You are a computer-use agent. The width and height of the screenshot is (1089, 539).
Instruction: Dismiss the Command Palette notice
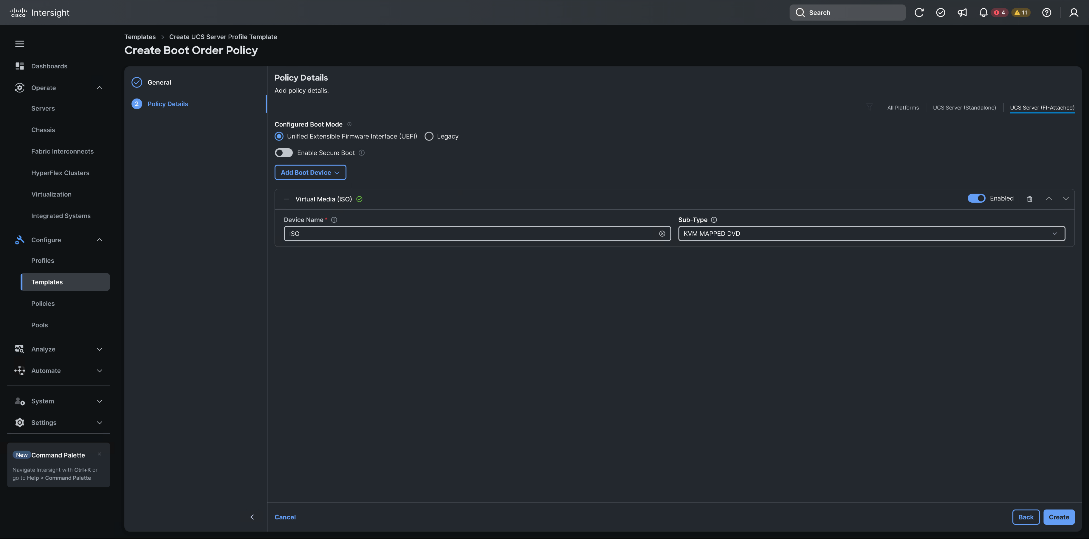click(x=100, y=454)
